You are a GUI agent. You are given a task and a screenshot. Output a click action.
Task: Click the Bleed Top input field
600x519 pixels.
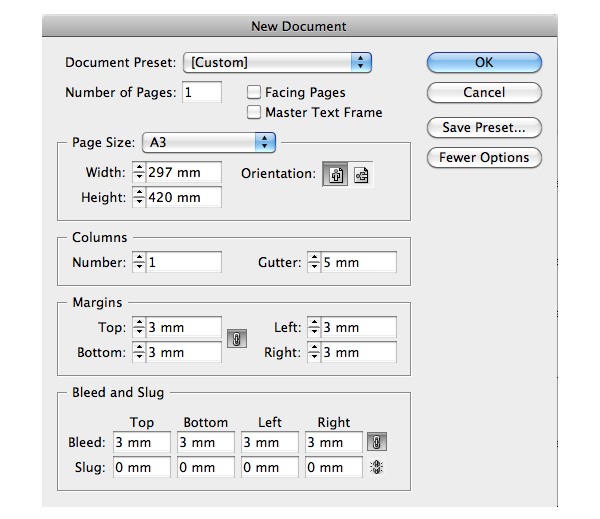(142, 442)
